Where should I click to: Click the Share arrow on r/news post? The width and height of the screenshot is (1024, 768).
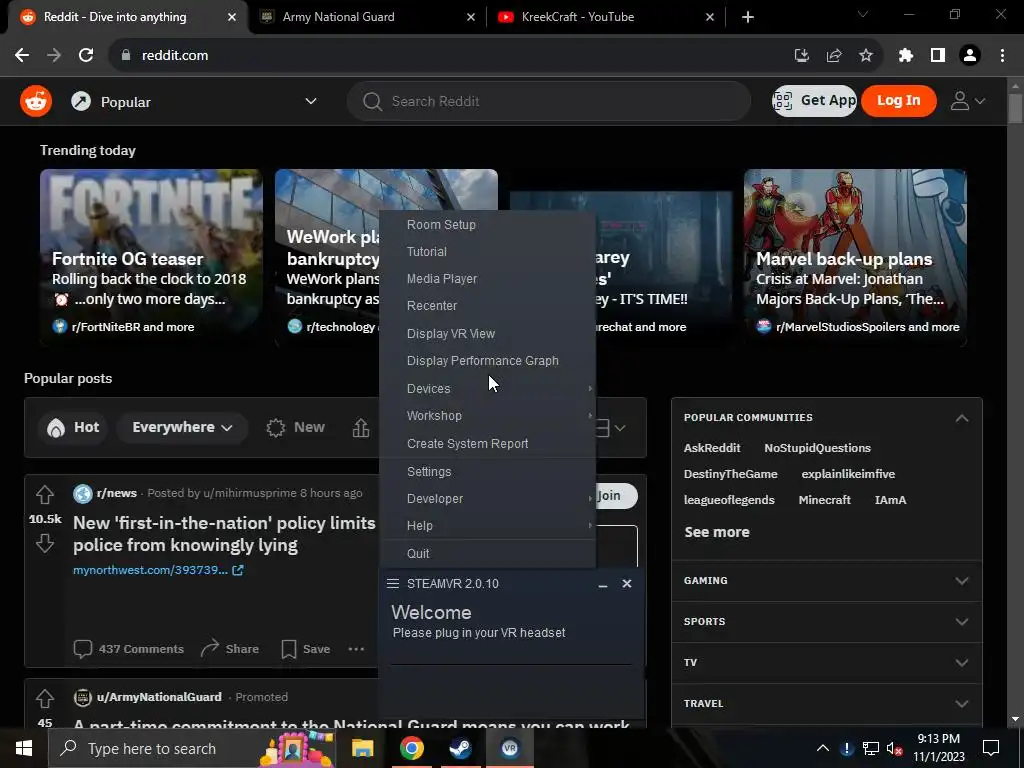(210, 648)
